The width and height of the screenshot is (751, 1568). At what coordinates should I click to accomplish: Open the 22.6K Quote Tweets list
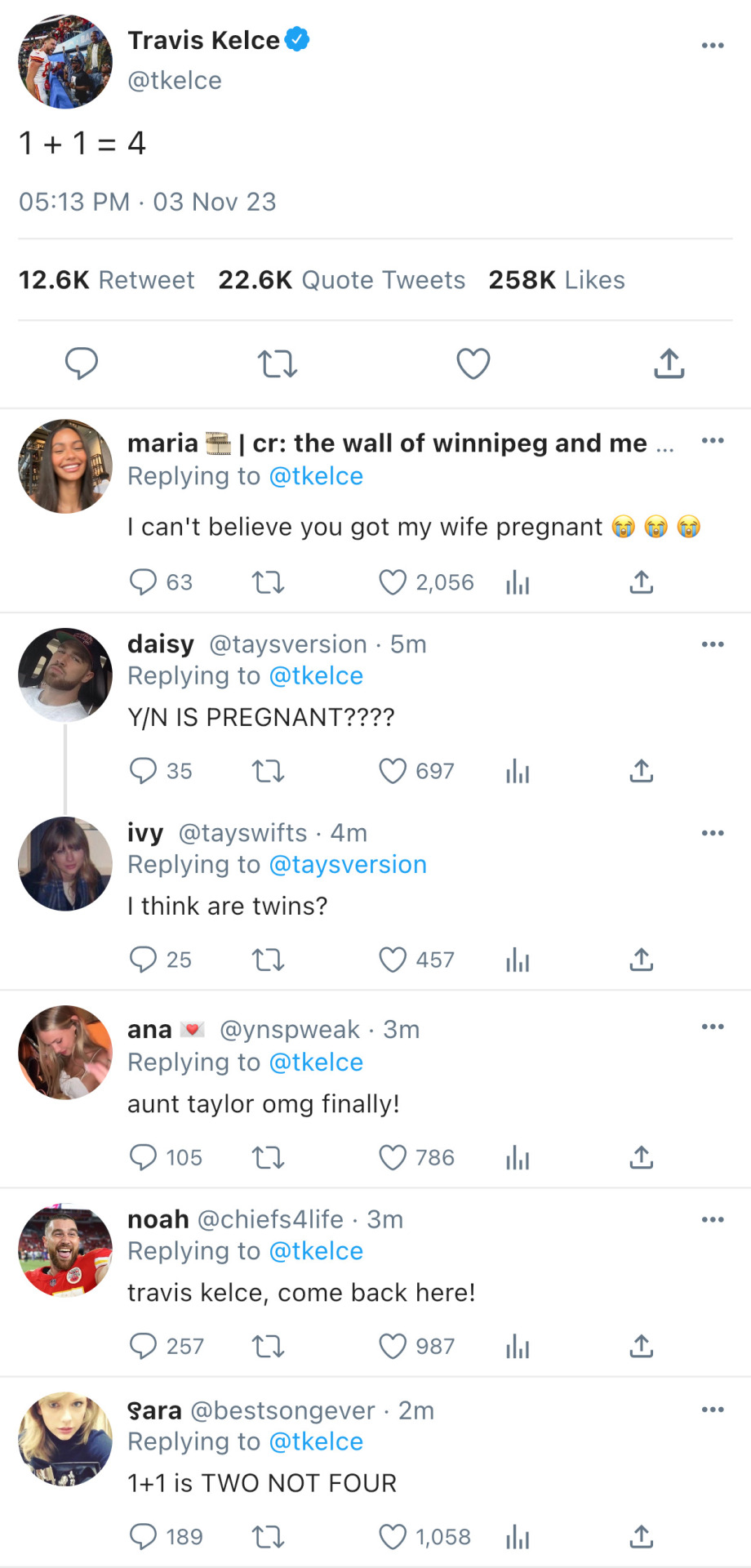pos(341,280)
